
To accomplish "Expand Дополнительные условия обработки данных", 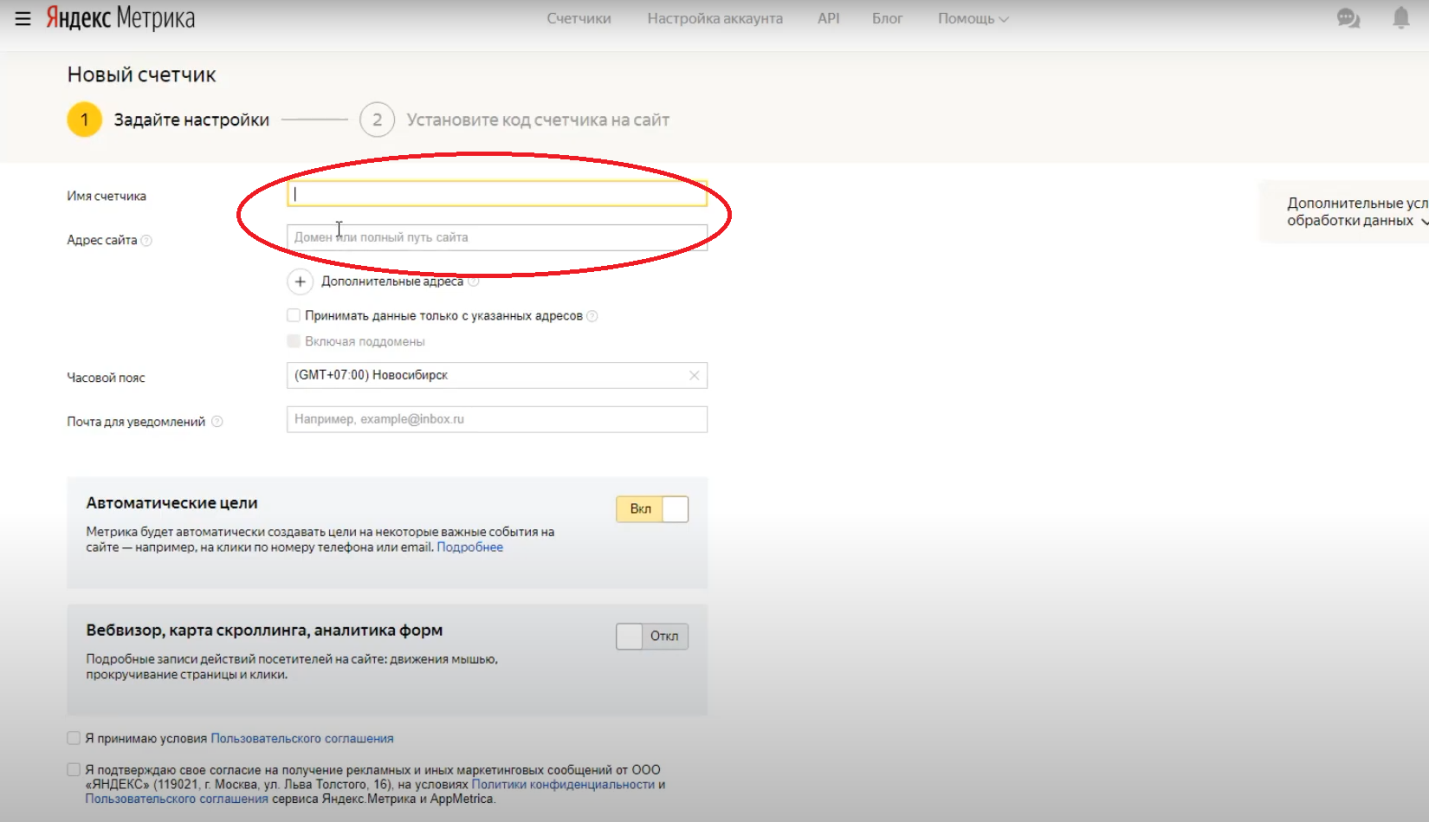I will (1356, 212).
